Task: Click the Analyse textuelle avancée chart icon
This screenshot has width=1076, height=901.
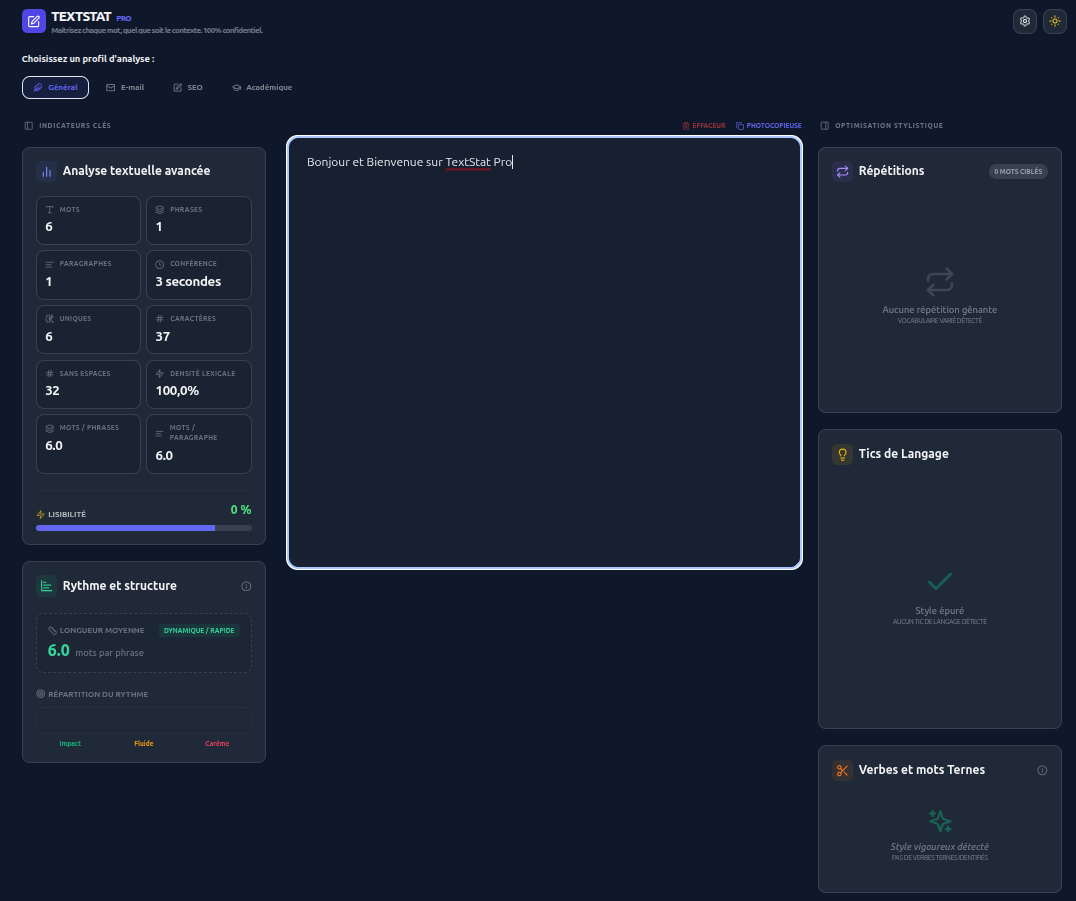Action: click(x=47, y=171)
